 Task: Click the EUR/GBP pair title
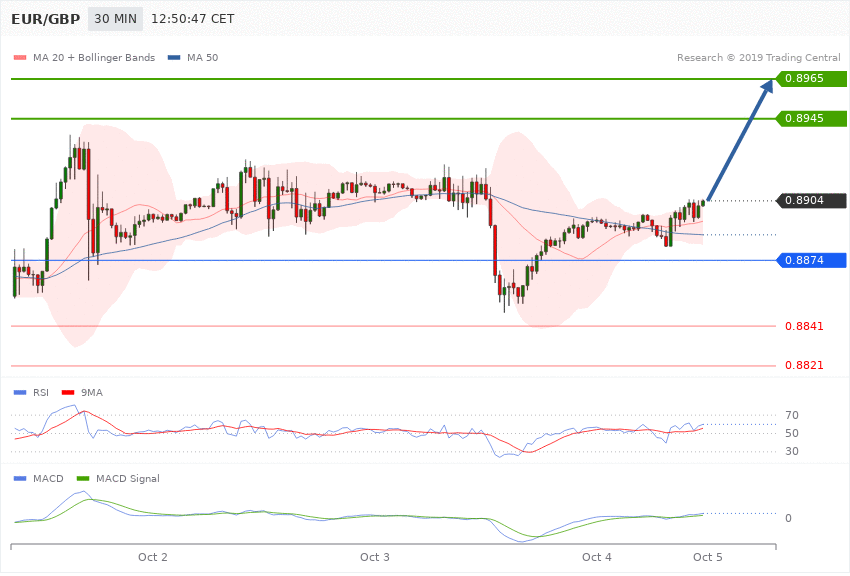pos(46,19)
